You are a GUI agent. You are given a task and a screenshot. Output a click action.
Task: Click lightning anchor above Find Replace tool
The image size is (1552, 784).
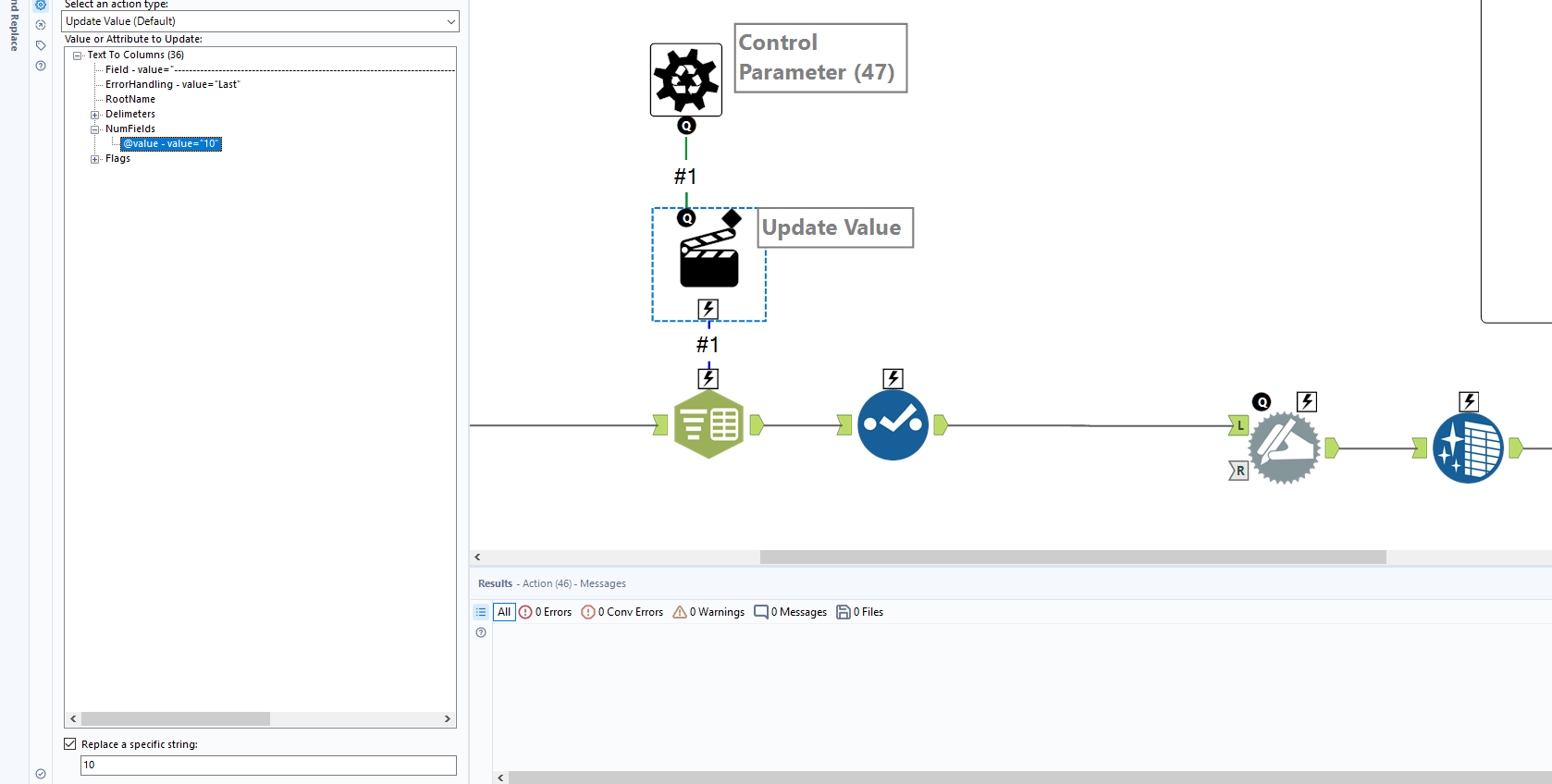[x=1307, y=401]
